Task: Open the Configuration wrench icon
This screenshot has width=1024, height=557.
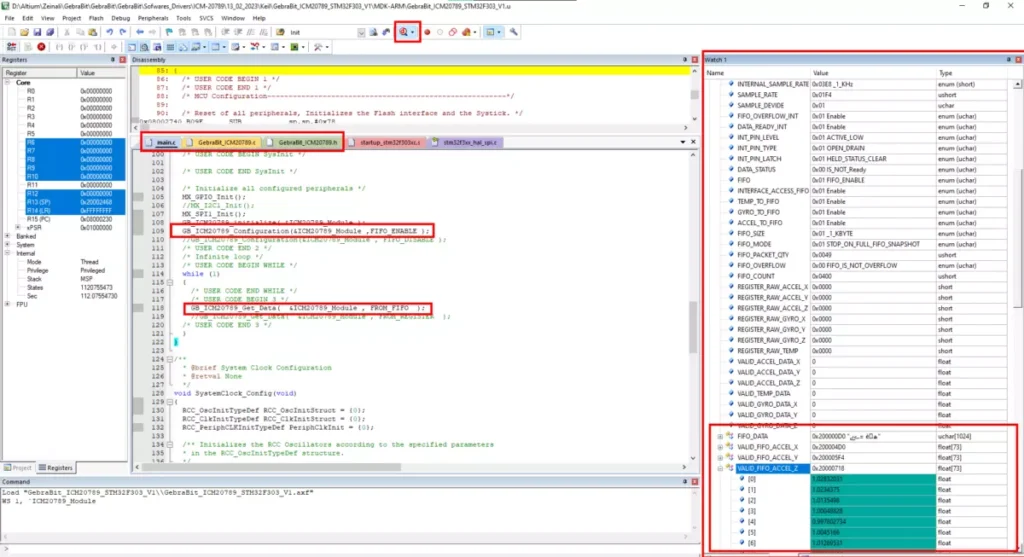Action: coord(514,32)
